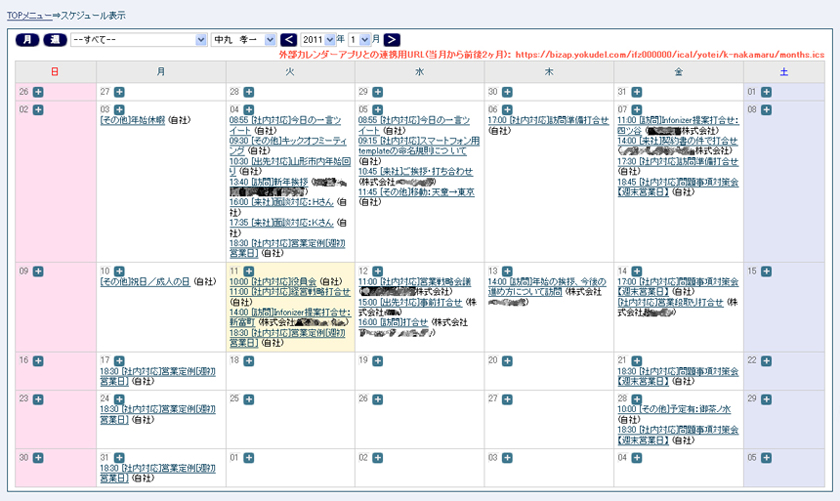This screenshot has height=501, width=840.
Task: Add a schedule on January 25
Action: point(249,398)
